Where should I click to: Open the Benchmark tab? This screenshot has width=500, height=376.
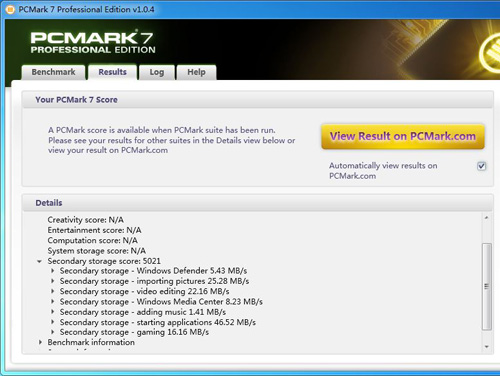click(53, 72)
